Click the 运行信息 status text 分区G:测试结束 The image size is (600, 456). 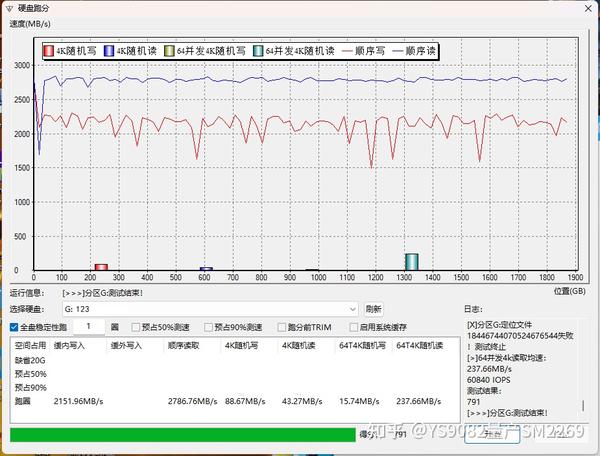click(103, 293)
